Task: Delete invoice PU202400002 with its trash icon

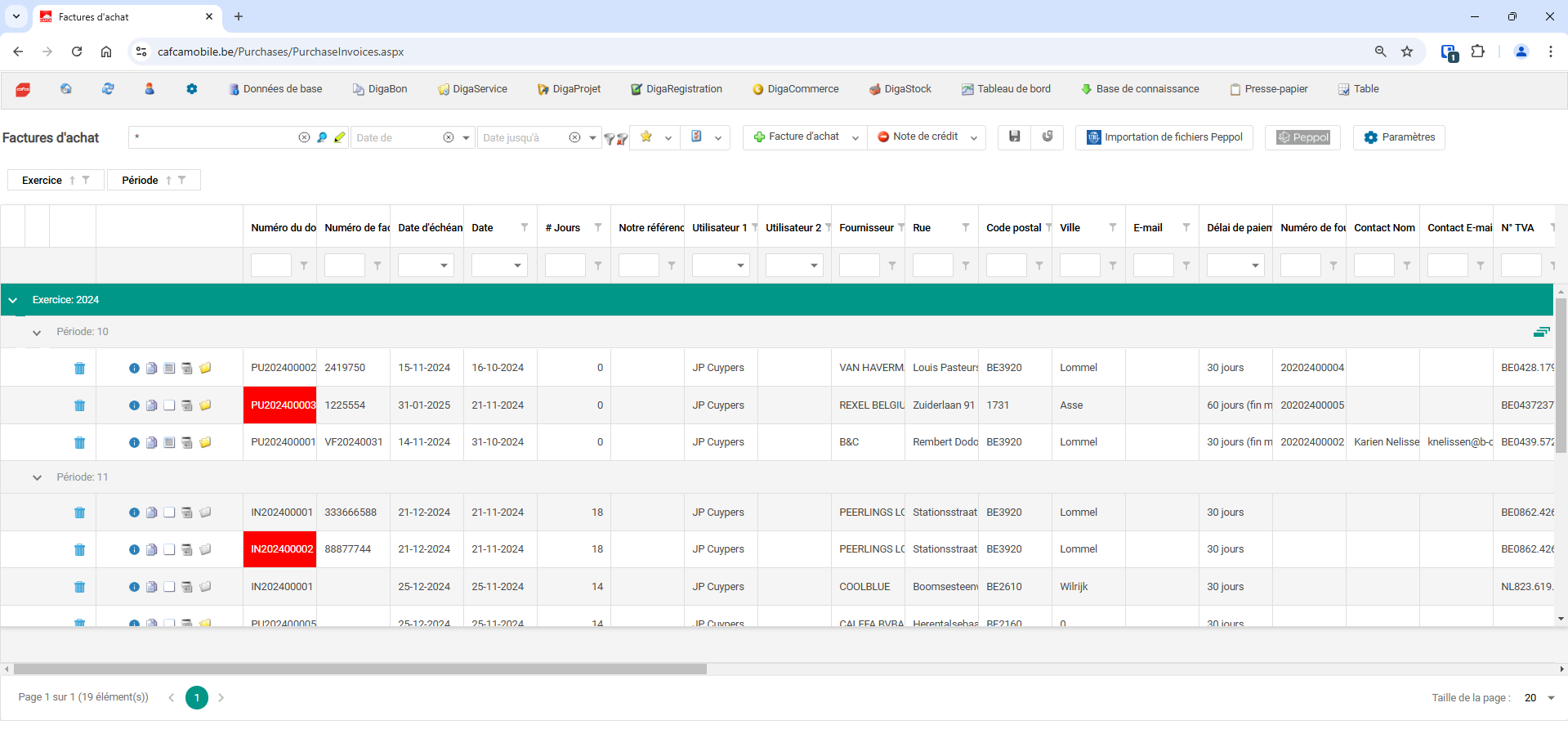Action: pyautogui.click(x=79, y=368)
